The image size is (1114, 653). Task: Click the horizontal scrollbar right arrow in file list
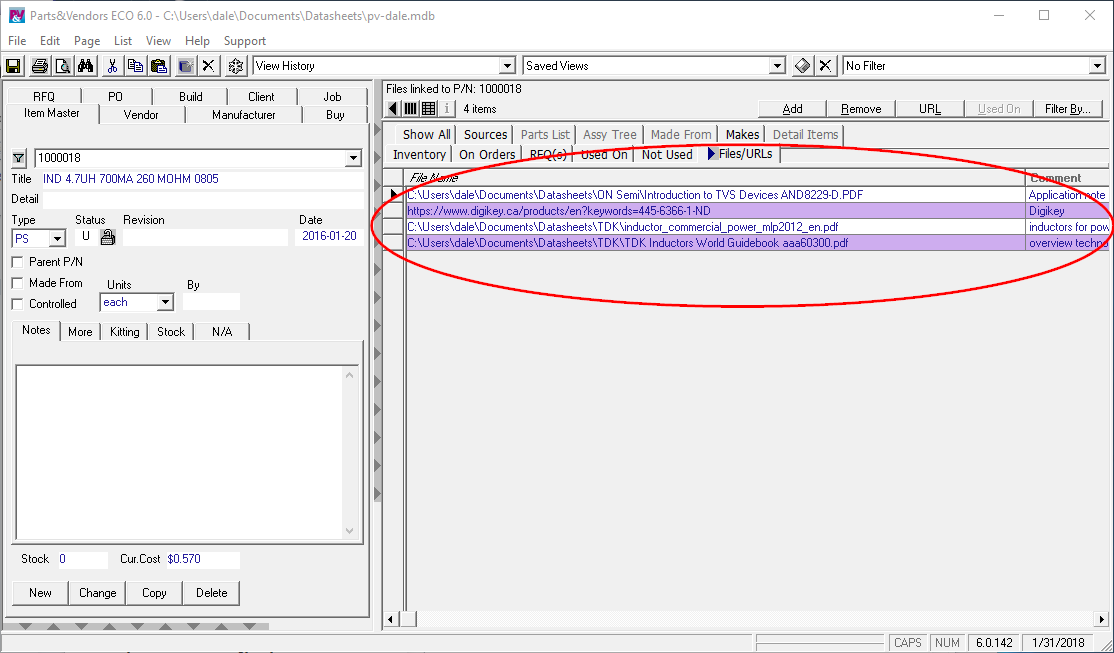click(x=1101, y=620)
